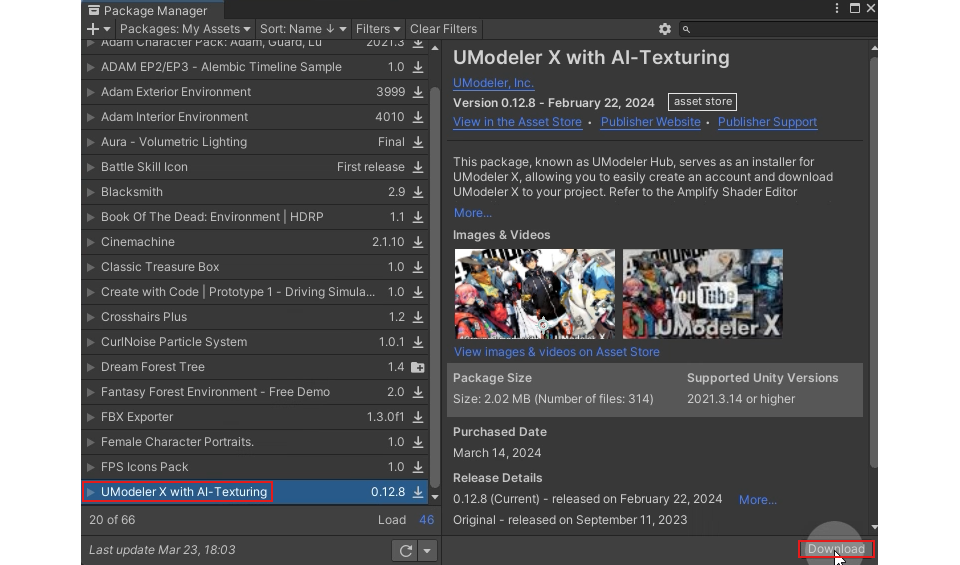
Task: Click download icon for Aura - Volumetric Lighting
Action: (418, 142)
